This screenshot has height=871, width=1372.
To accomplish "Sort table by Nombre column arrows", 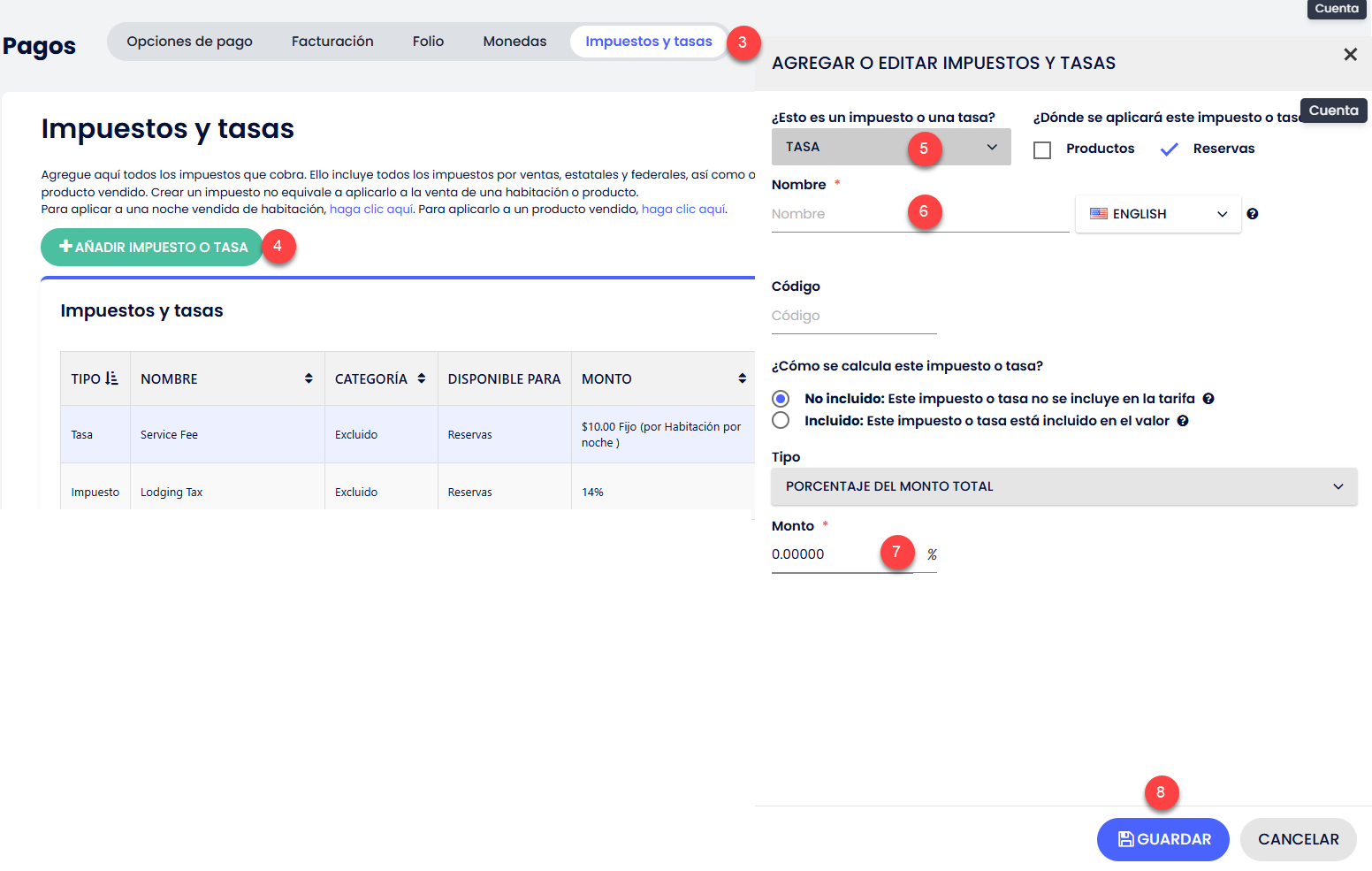I will point(309,378).
